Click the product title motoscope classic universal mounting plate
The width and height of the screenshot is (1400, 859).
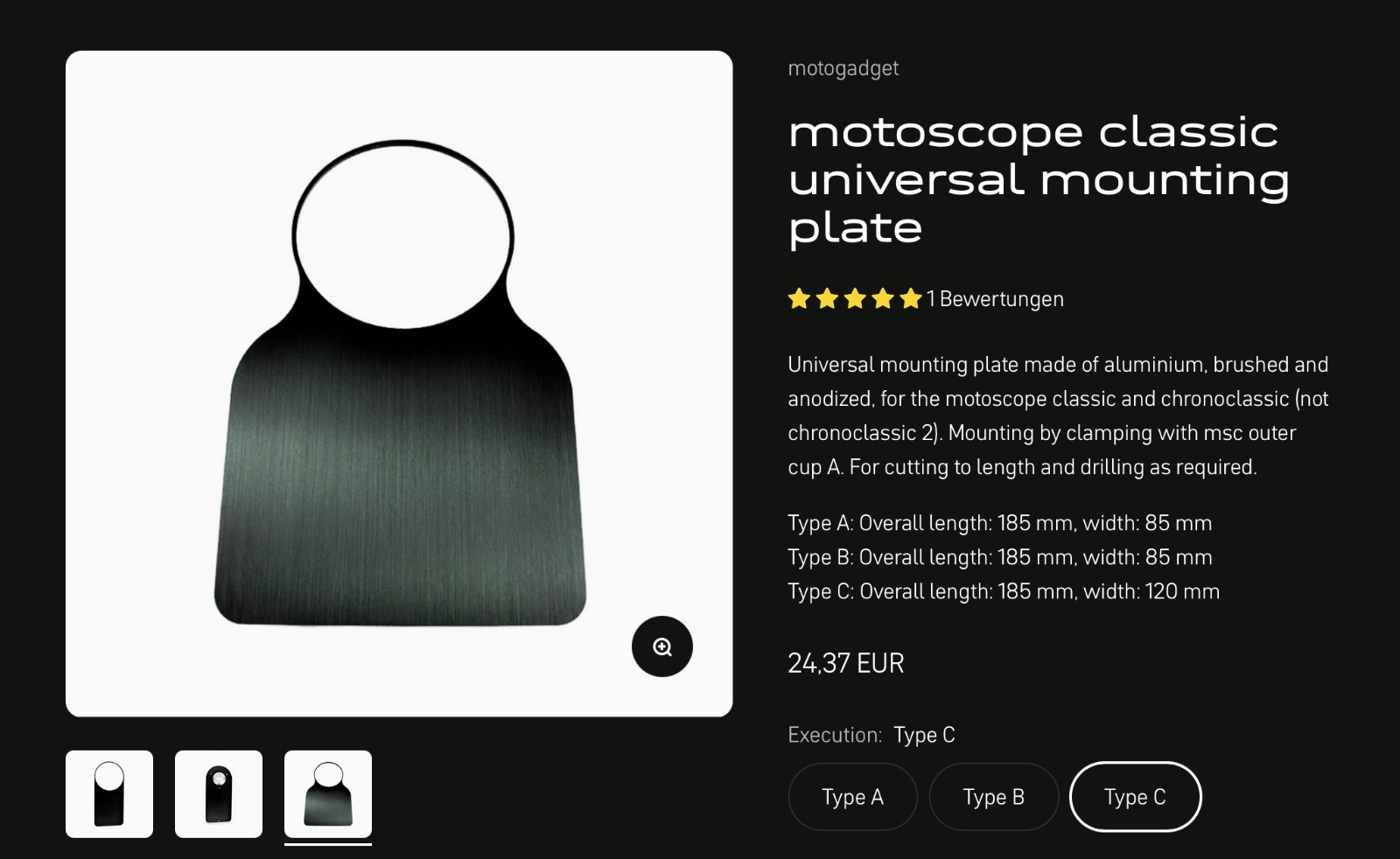1039,180
